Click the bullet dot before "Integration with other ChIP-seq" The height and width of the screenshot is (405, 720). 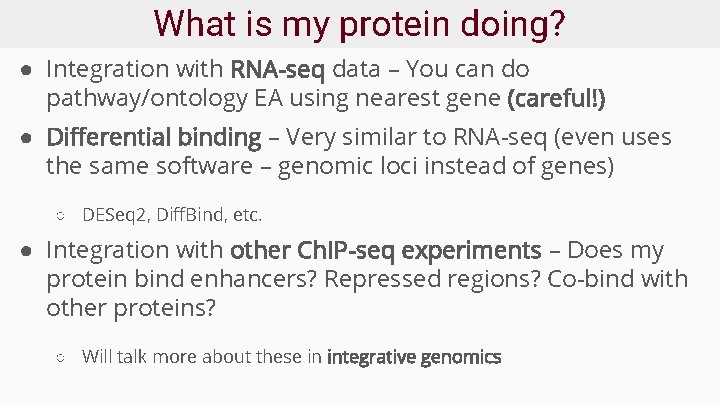30,250
